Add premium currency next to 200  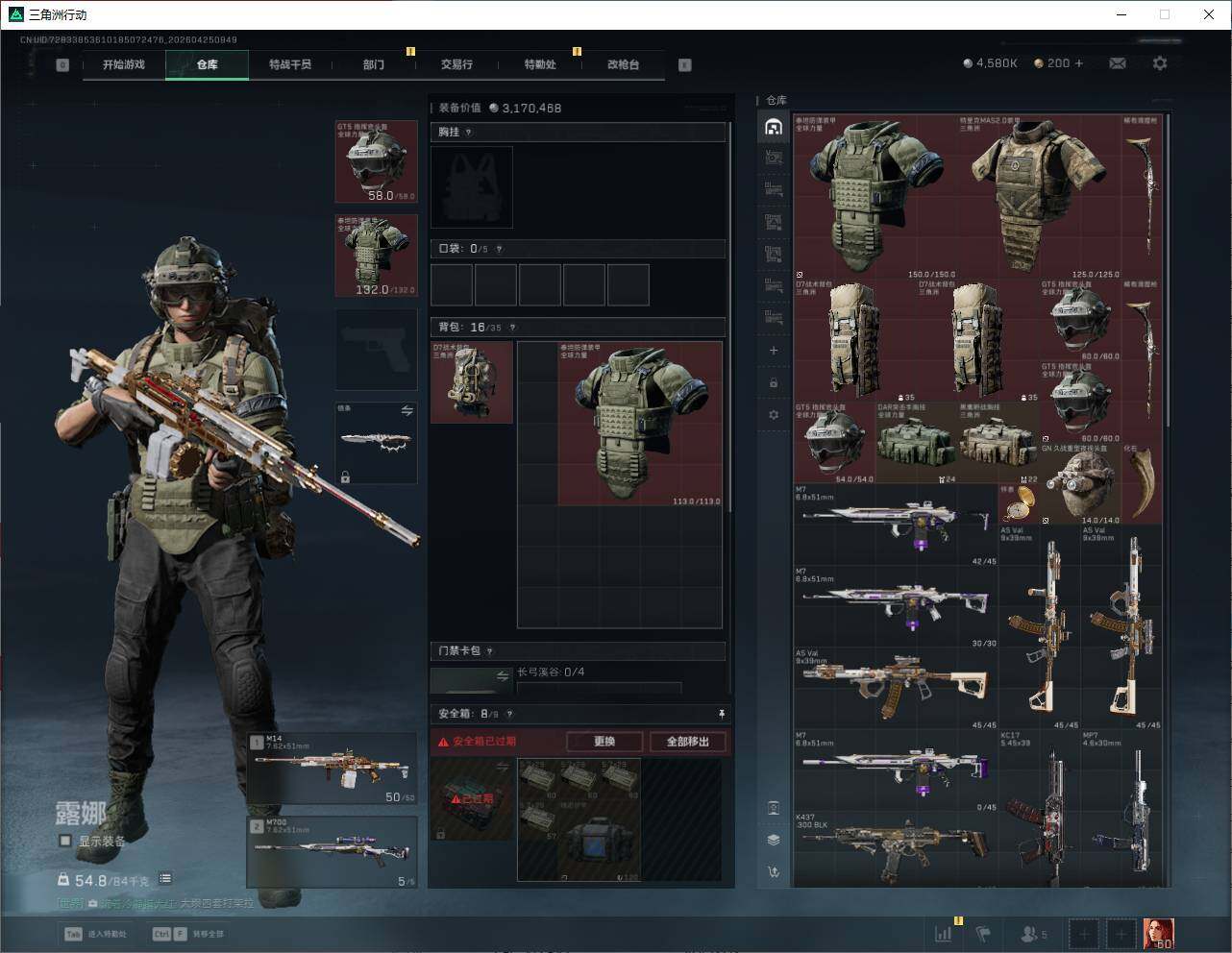(1079, 63)
